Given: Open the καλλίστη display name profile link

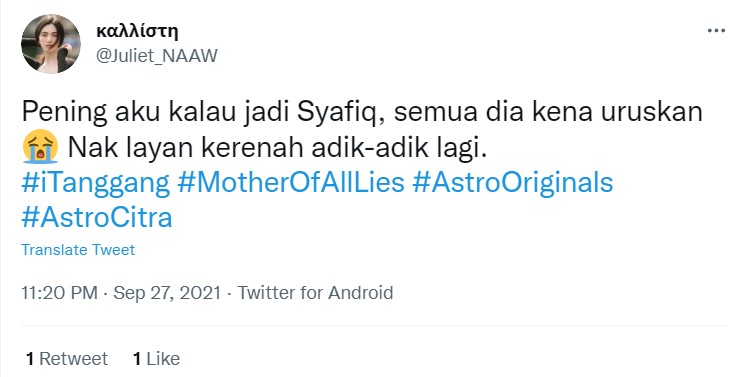Looking at the screenshot, I should (x=137, y=31).
